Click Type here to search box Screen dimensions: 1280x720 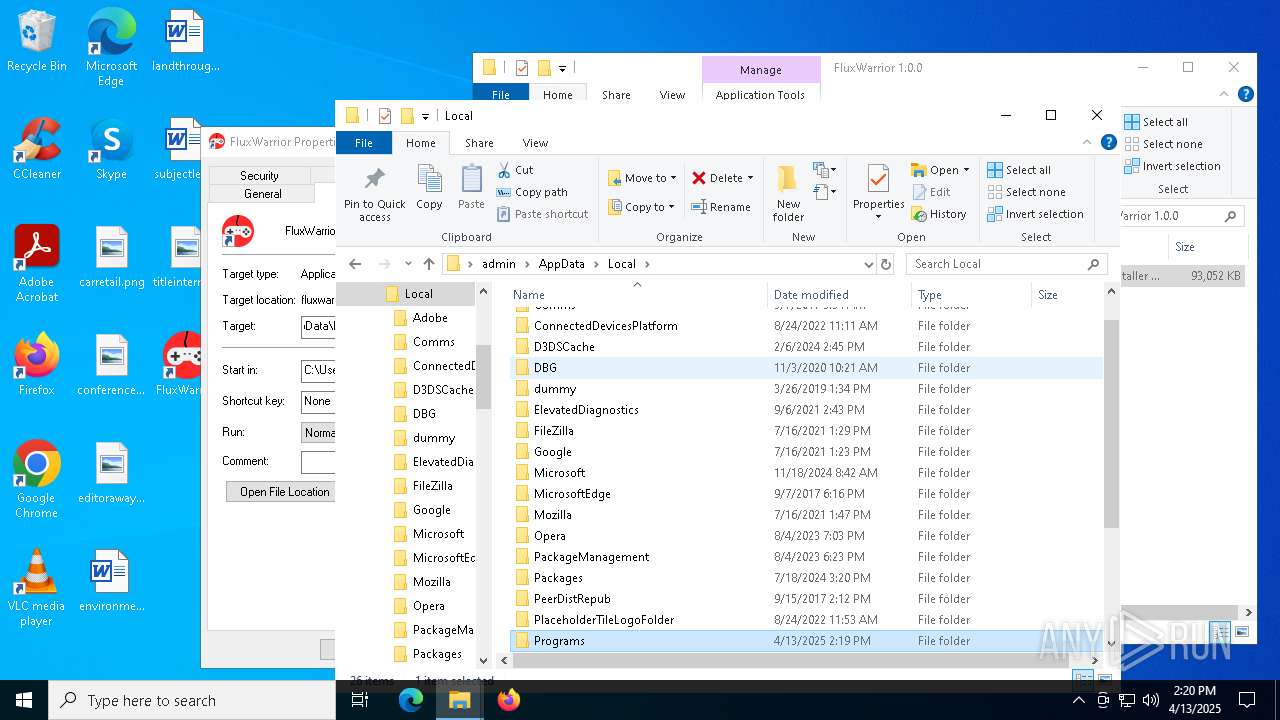point(192,700)
